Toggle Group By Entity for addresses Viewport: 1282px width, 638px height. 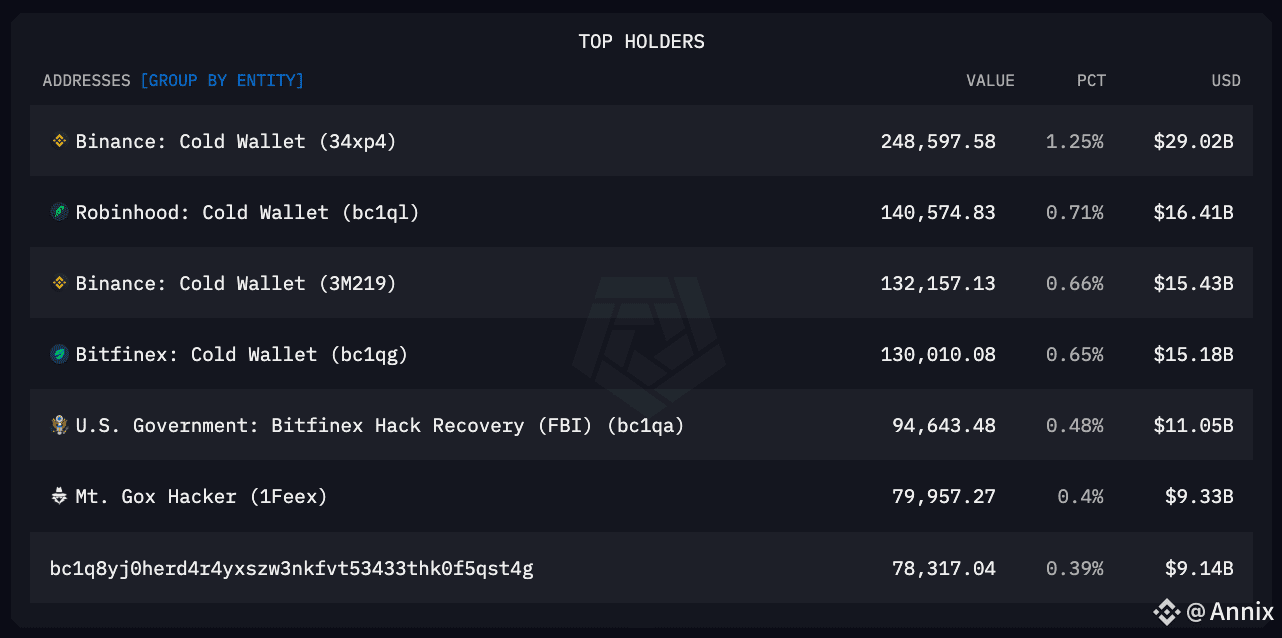(x=222, y=80)
